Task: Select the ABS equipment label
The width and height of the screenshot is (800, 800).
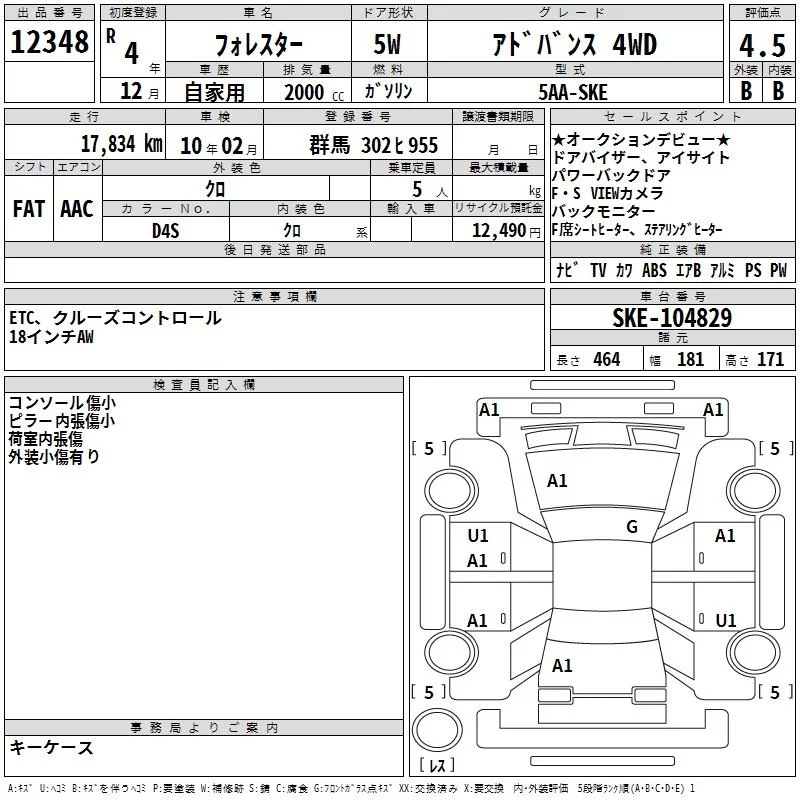Action: pyautogui.click(x=655, y=270)
